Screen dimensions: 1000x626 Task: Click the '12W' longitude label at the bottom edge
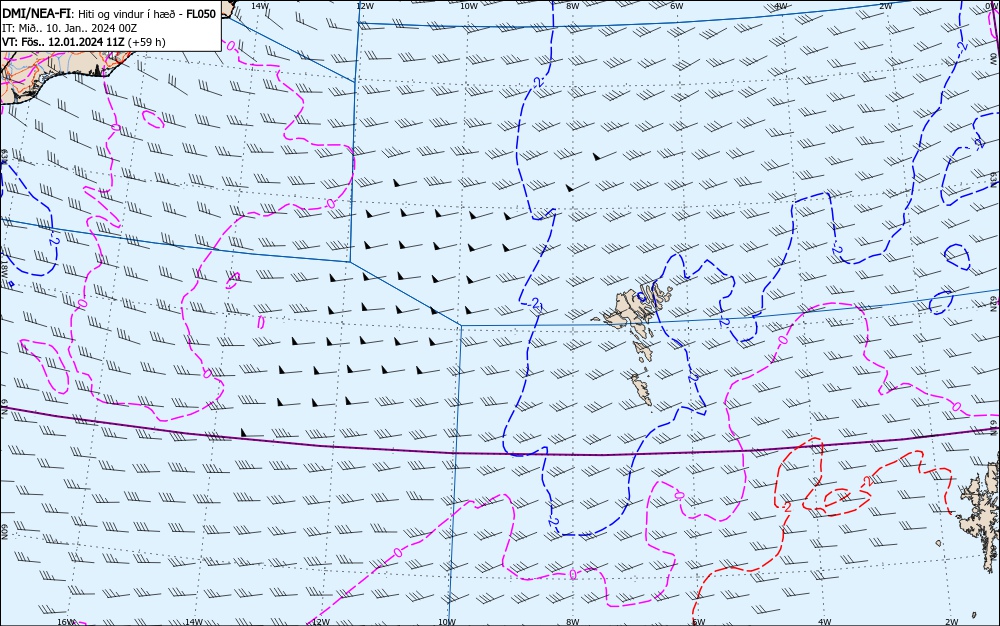[x=321, y=622]
